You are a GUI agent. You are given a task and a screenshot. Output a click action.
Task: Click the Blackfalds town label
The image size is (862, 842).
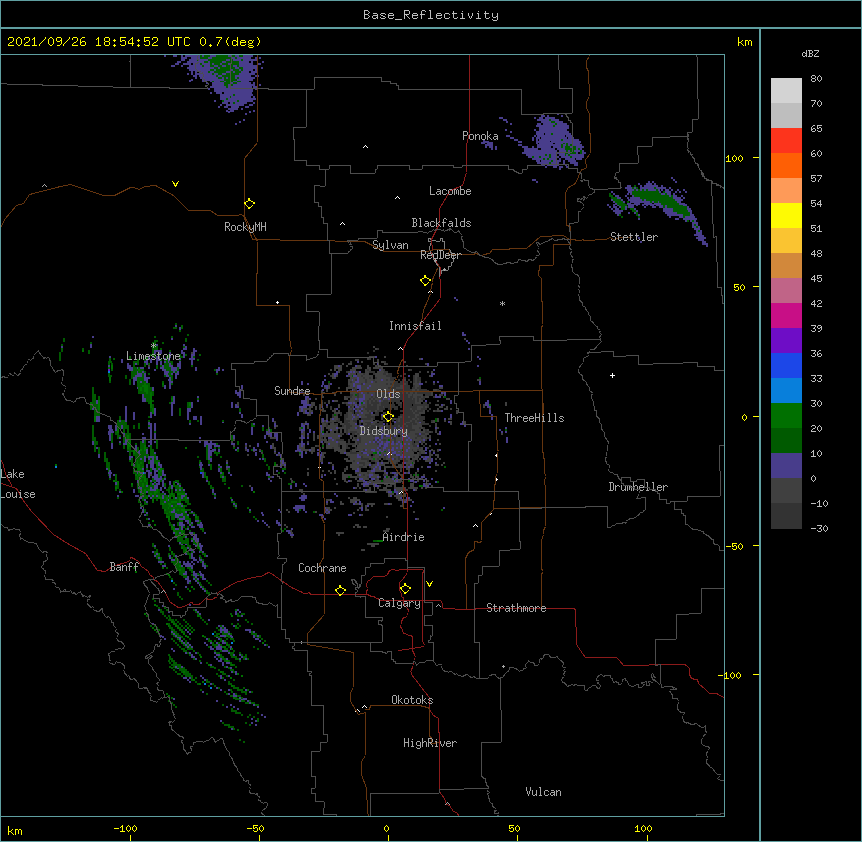[441, 223]
